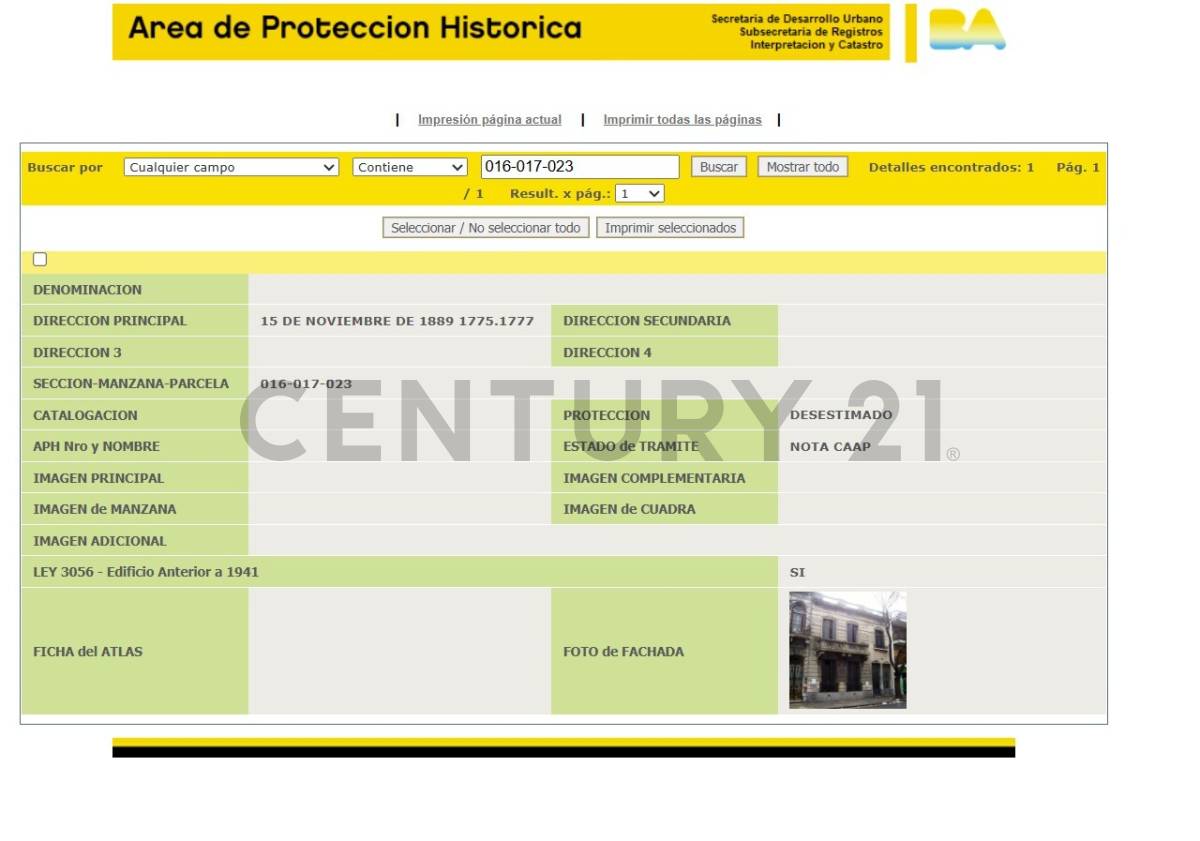This screenshot has height=841, width=1200.
Task: Click the 'Detalles encontrados: 1' text
Action: pyautogui.click(x=951, y=167)
